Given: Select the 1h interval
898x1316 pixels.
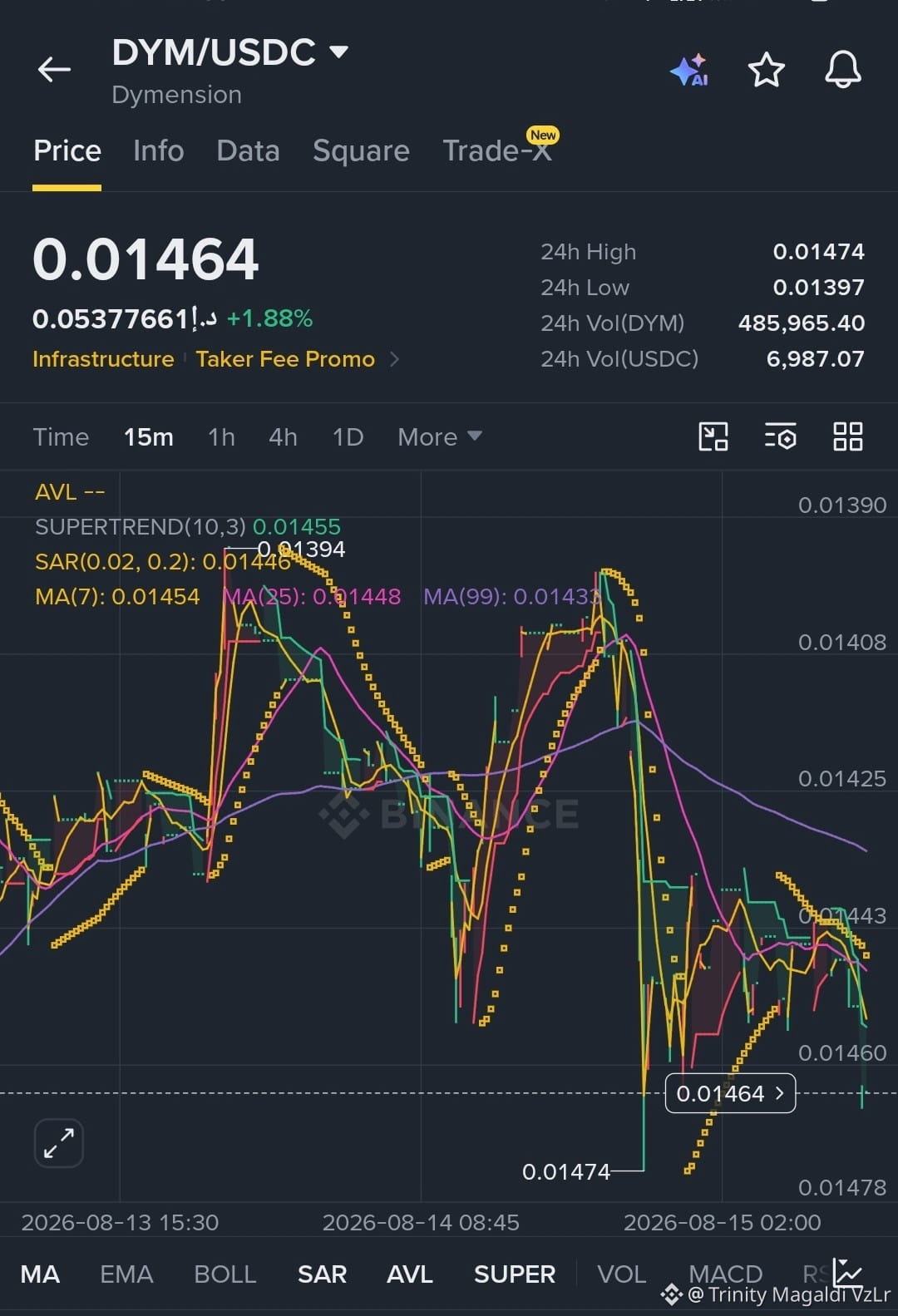Looking at the screenshot, I should tap(221, 436).
